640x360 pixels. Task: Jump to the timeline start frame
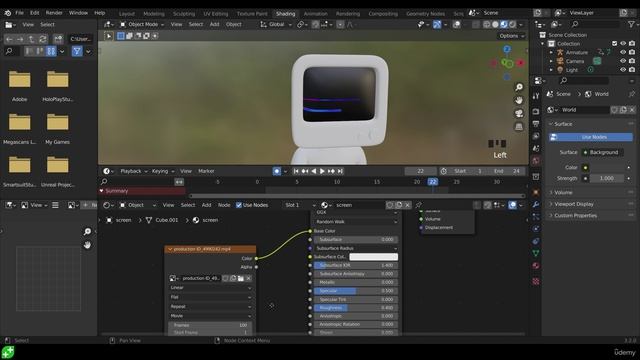point(296,171)
